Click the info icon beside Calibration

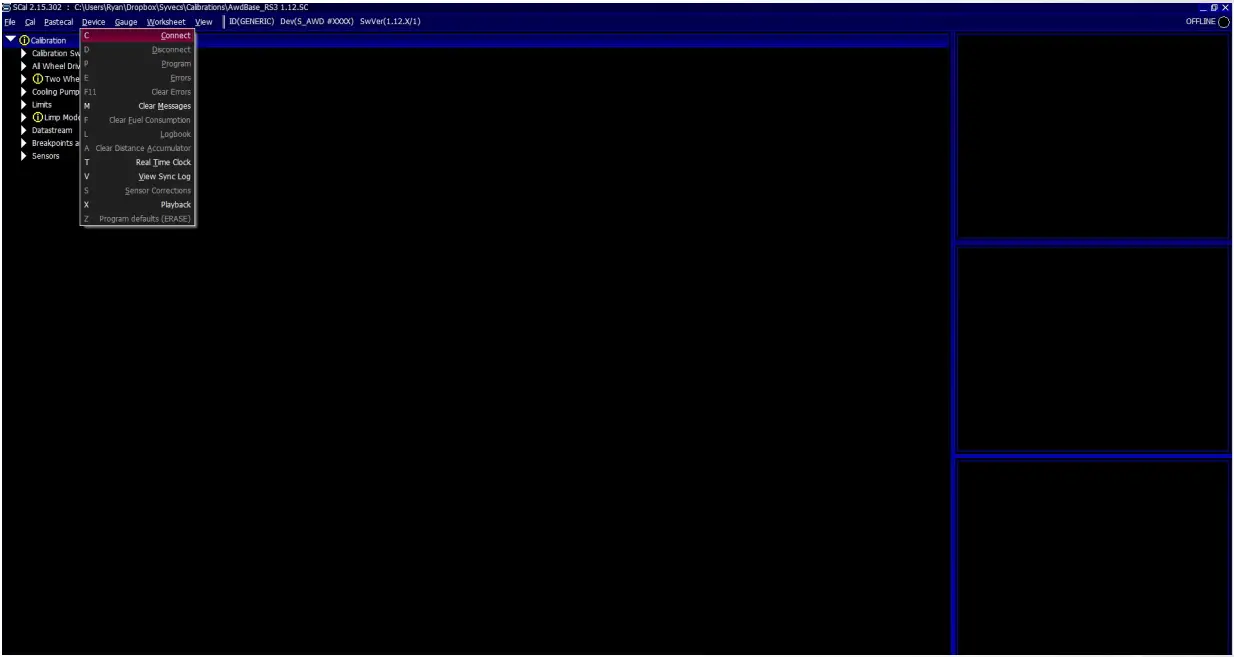click(x=24, y=40)
